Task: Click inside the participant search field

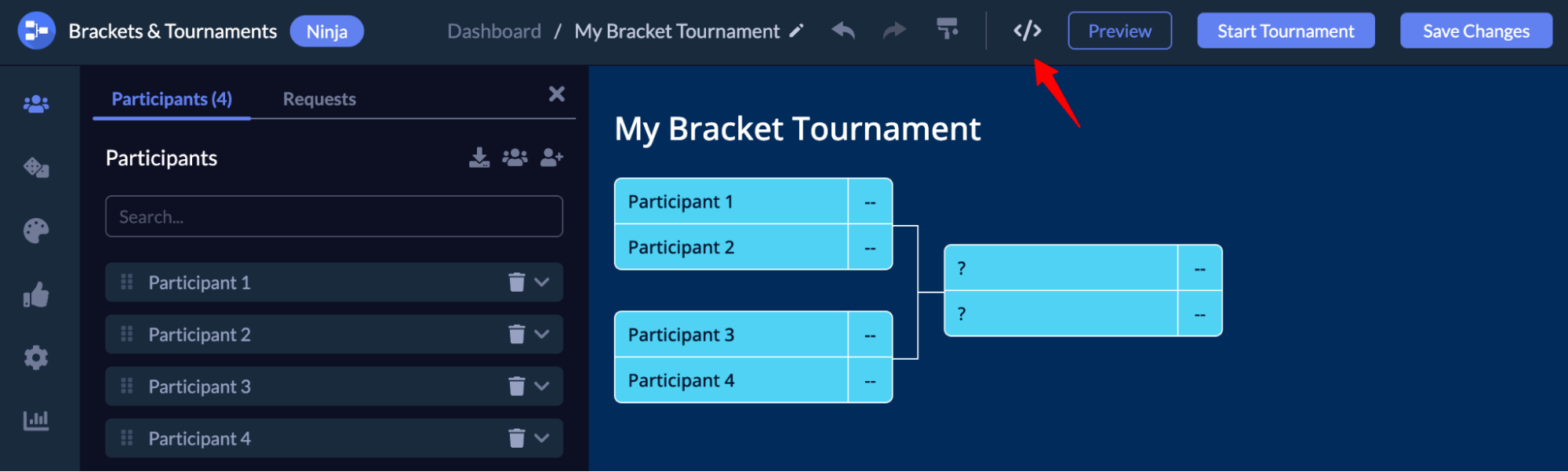Action: [x=333, y=216]
